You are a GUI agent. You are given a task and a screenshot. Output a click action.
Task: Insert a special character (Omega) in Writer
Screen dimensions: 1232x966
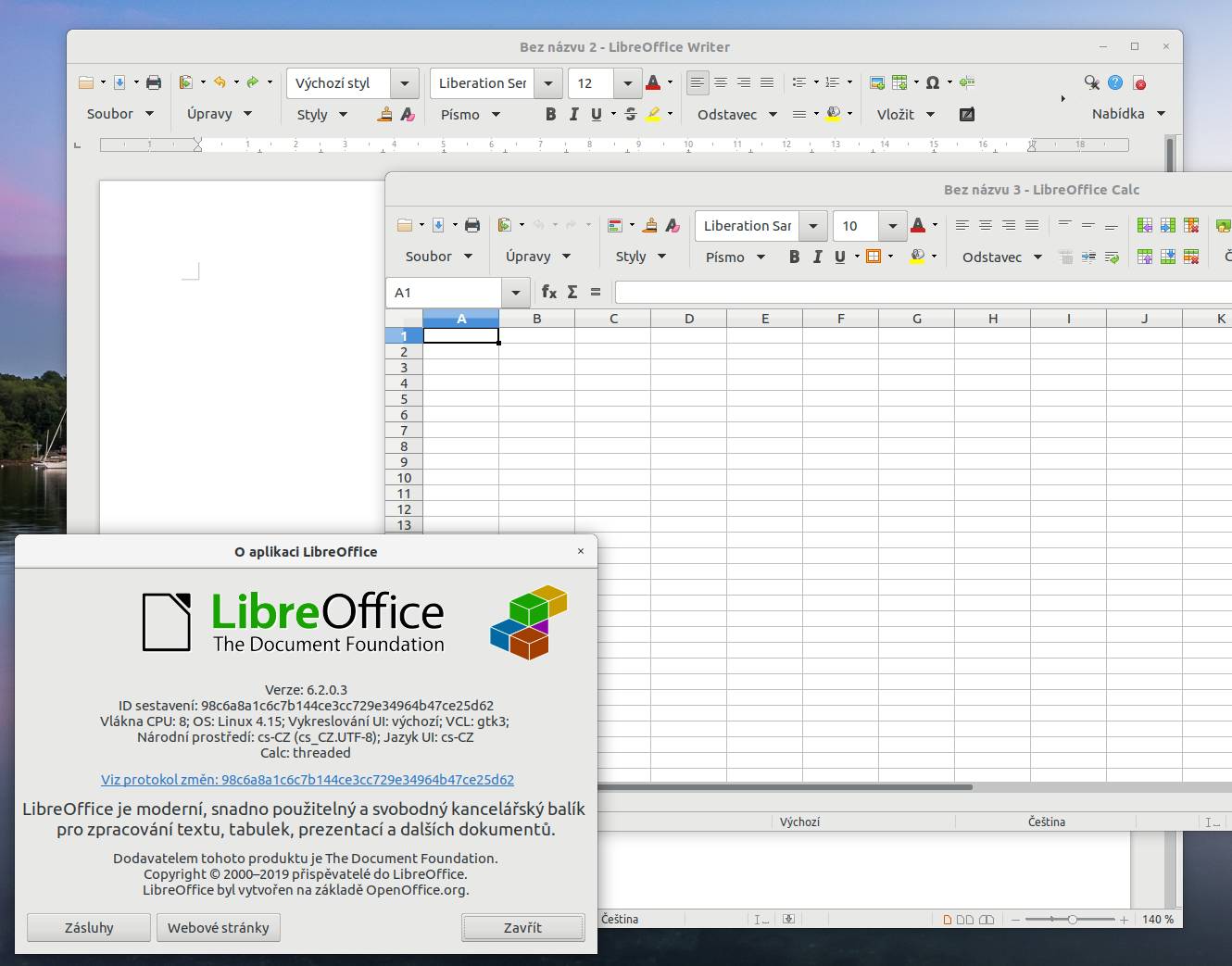click(x=933, y=82)
